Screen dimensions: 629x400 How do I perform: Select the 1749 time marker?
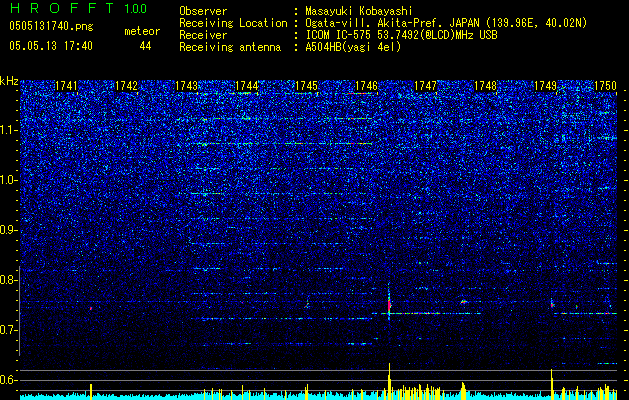pos(546,86)
